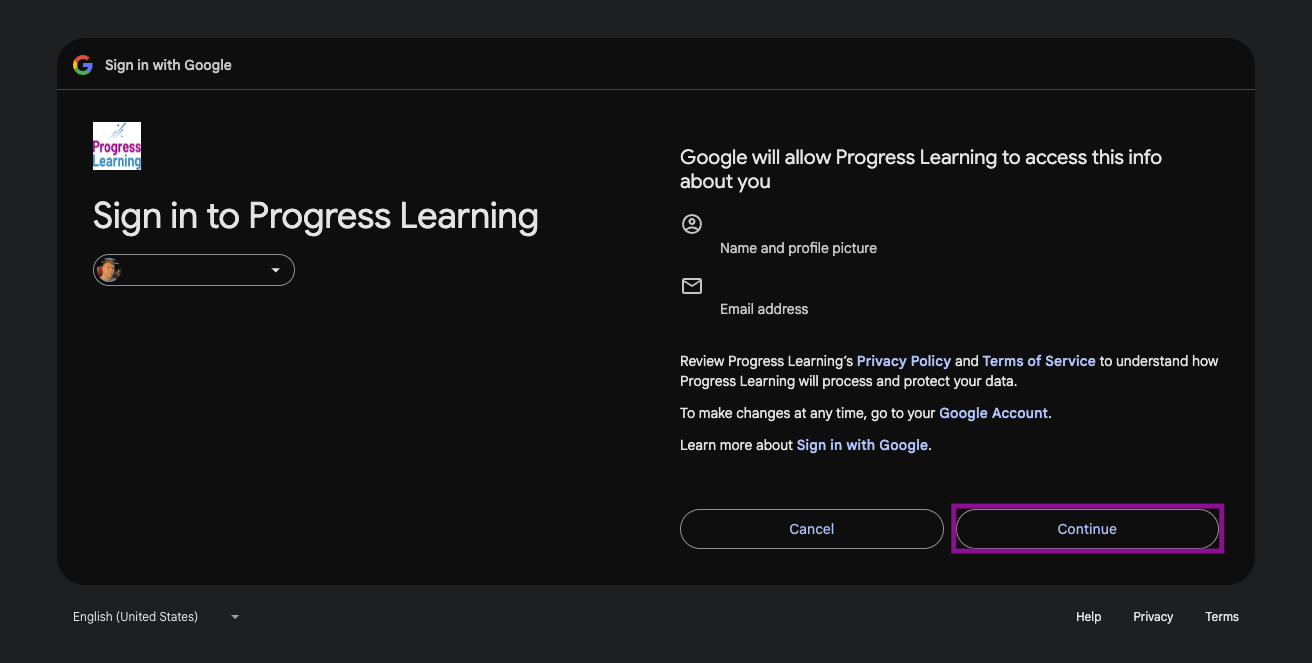
Task: Open the footer Privacy link
Action: [1153, 617]
